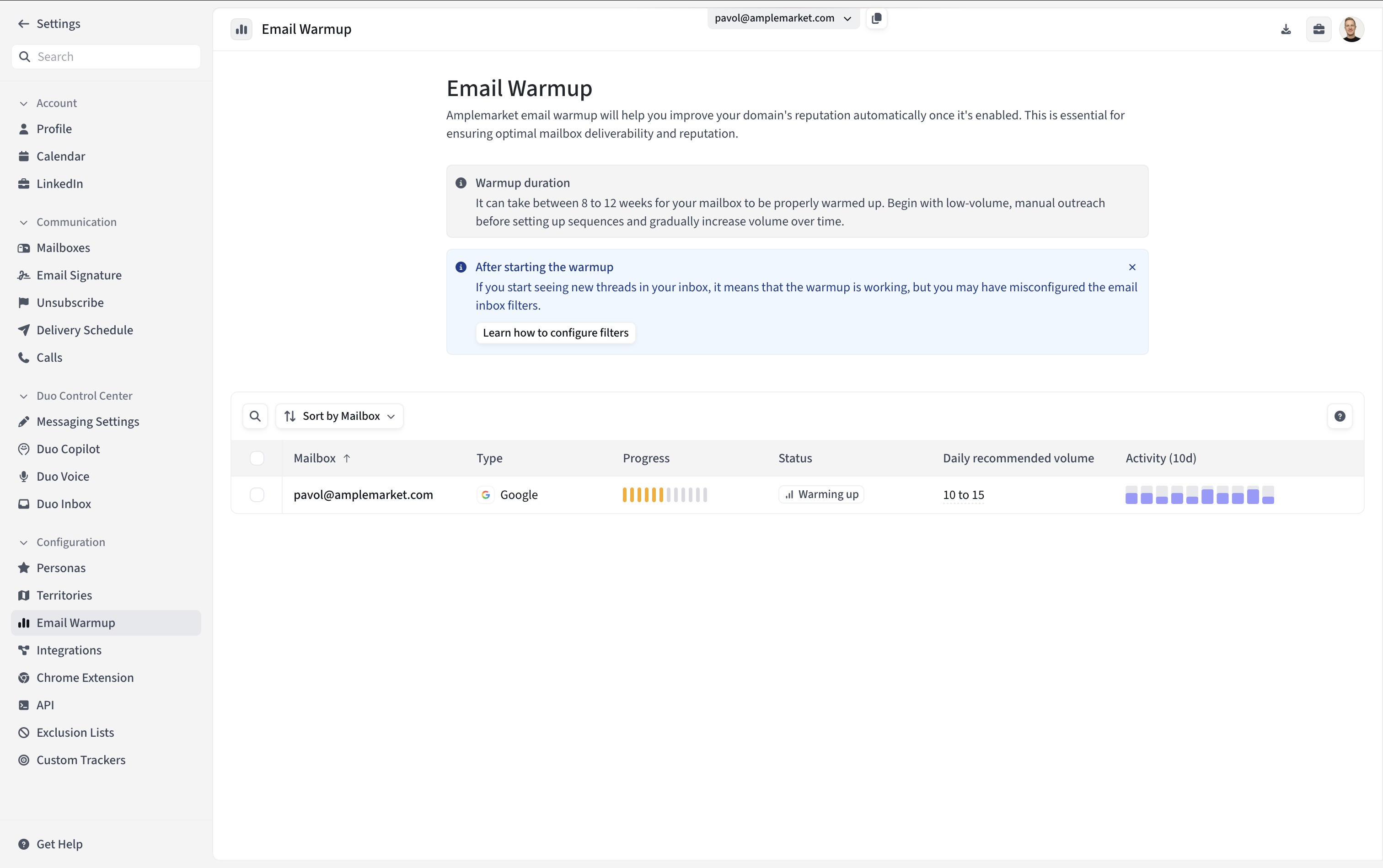Image resolution: width=1383 pixels, height=868 pixels.
Task: Collapse the Configuration section
Action: [23, 543]
